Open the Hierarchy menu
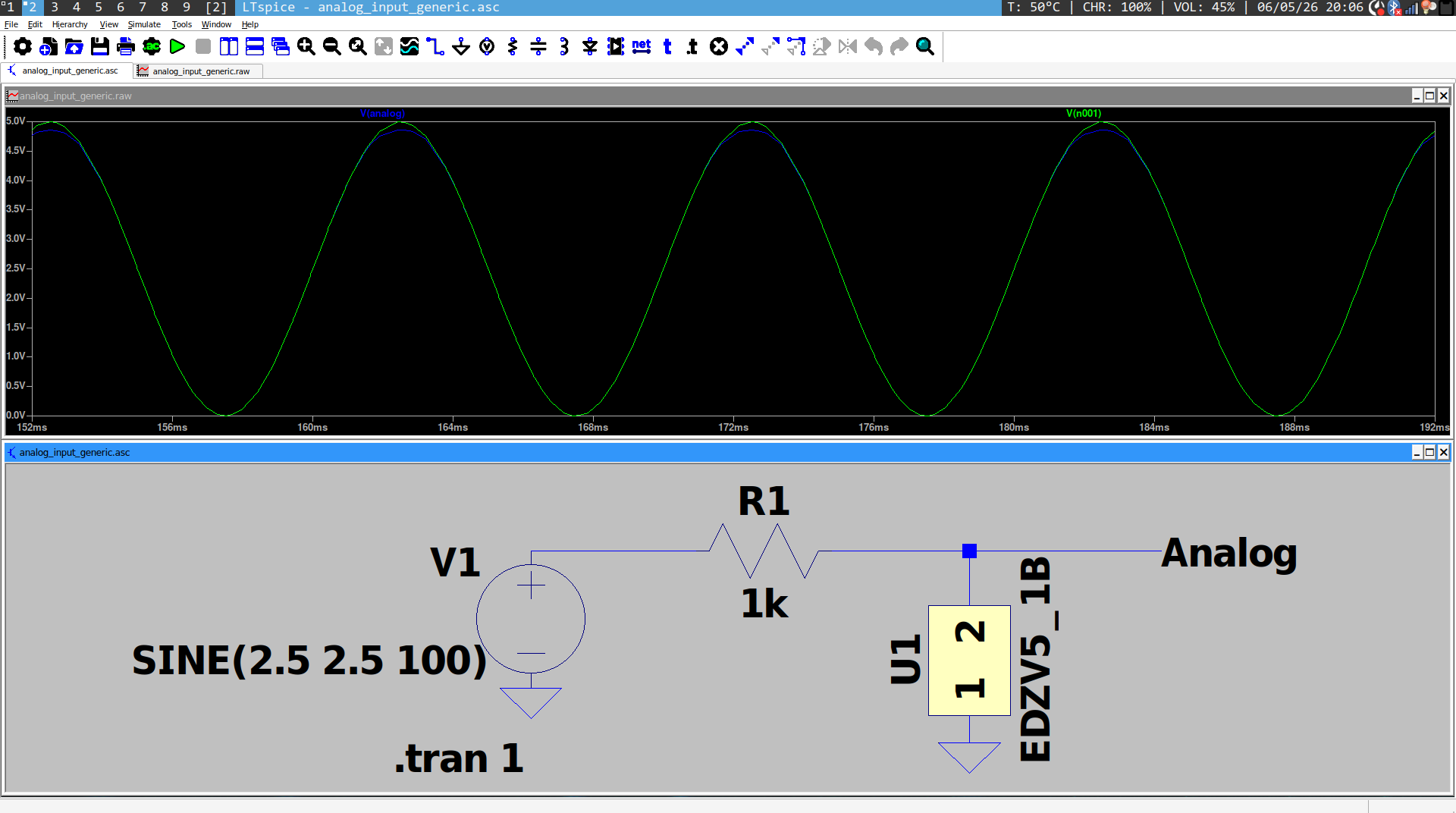 70,24
